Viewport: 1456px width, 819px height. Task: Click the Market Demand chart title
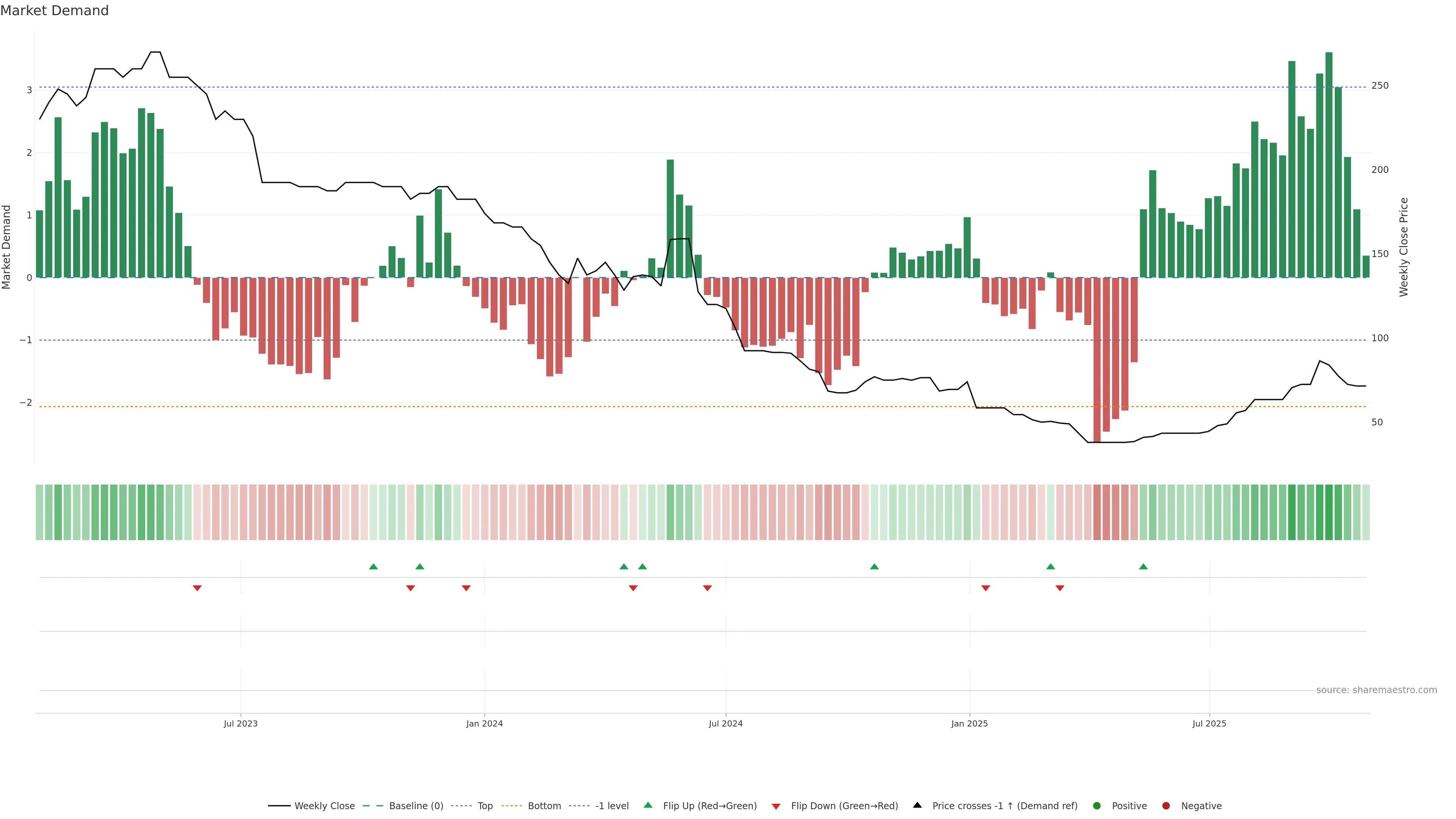coord(54,11)
